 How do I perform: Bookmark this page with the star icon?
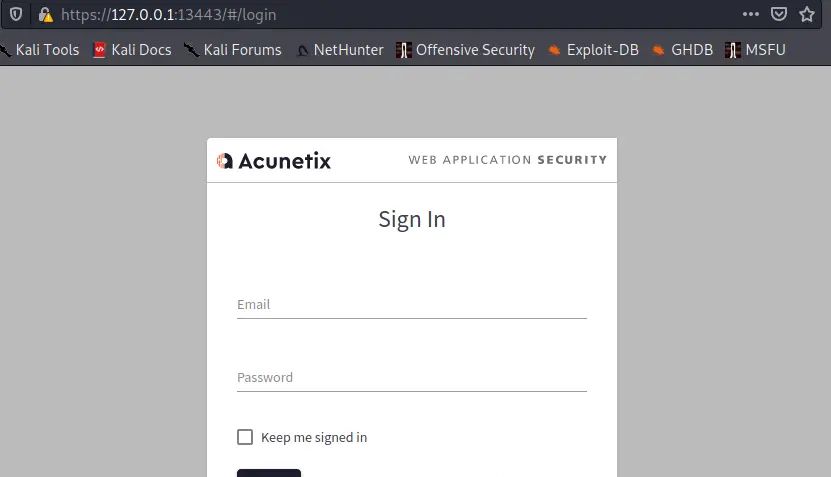[807, 15]
